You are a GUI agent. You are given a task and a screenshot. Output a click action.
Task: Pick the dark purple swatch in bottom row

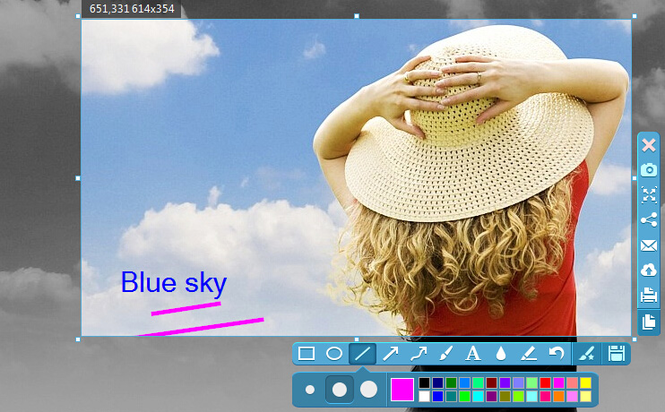click(492, 396)
